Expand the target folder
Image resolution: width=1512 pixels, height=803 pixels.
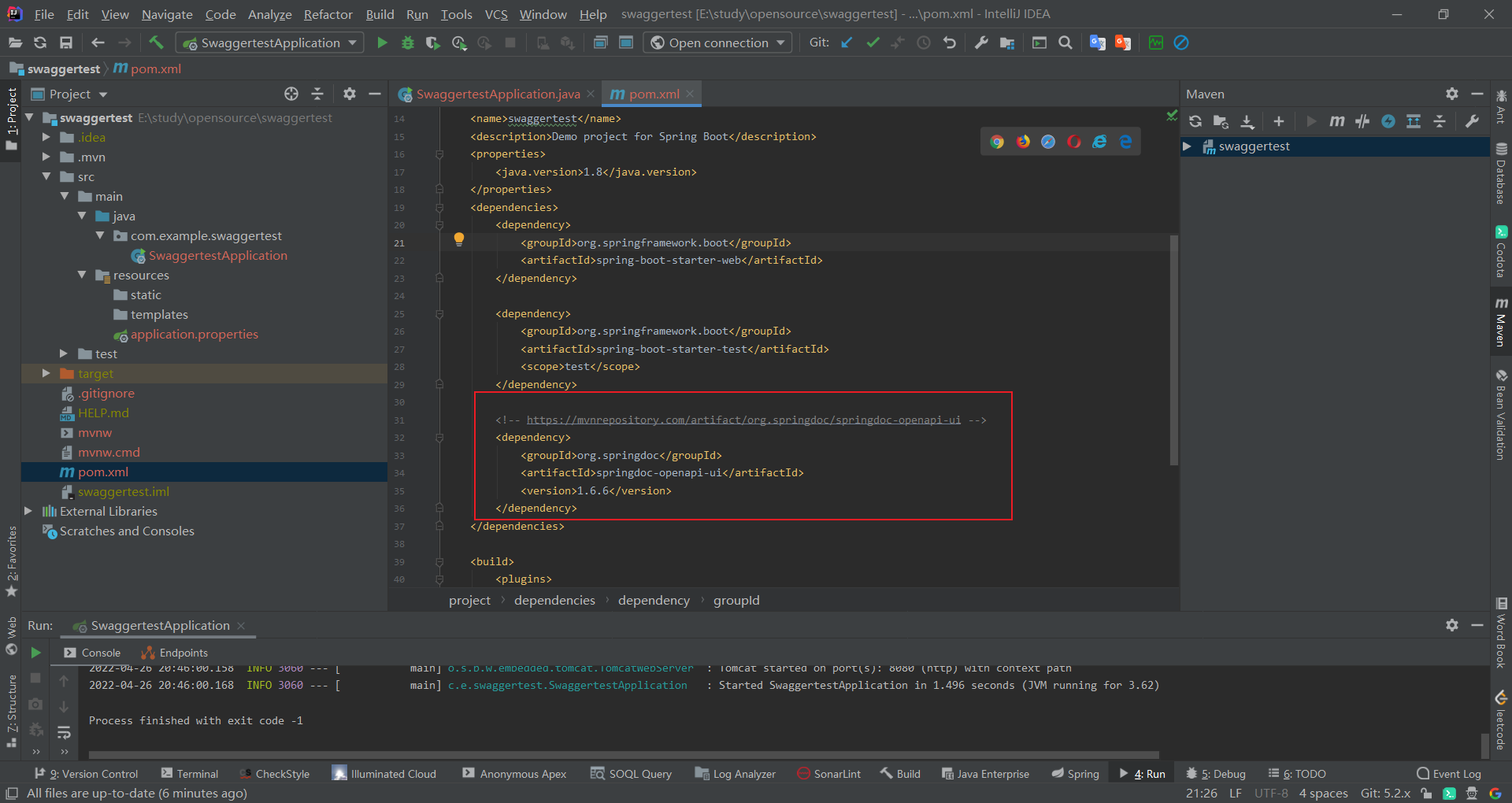(46, 373)
